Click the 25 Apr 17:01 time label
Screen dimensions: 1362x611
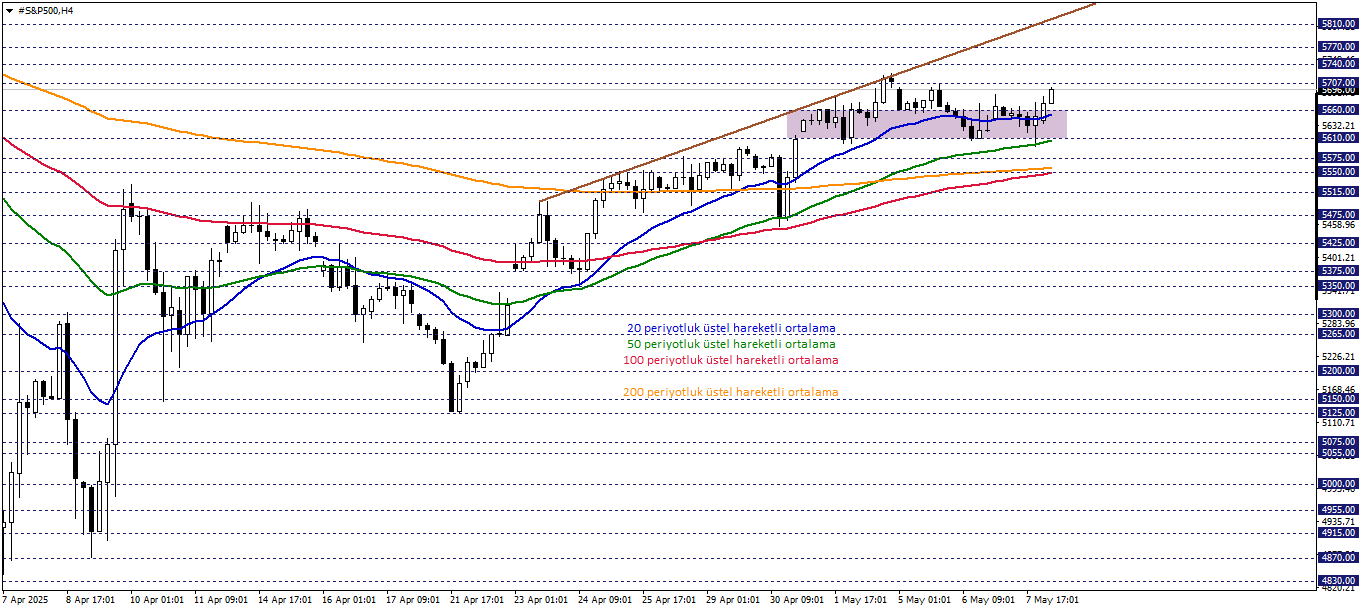tap(669, 600)
